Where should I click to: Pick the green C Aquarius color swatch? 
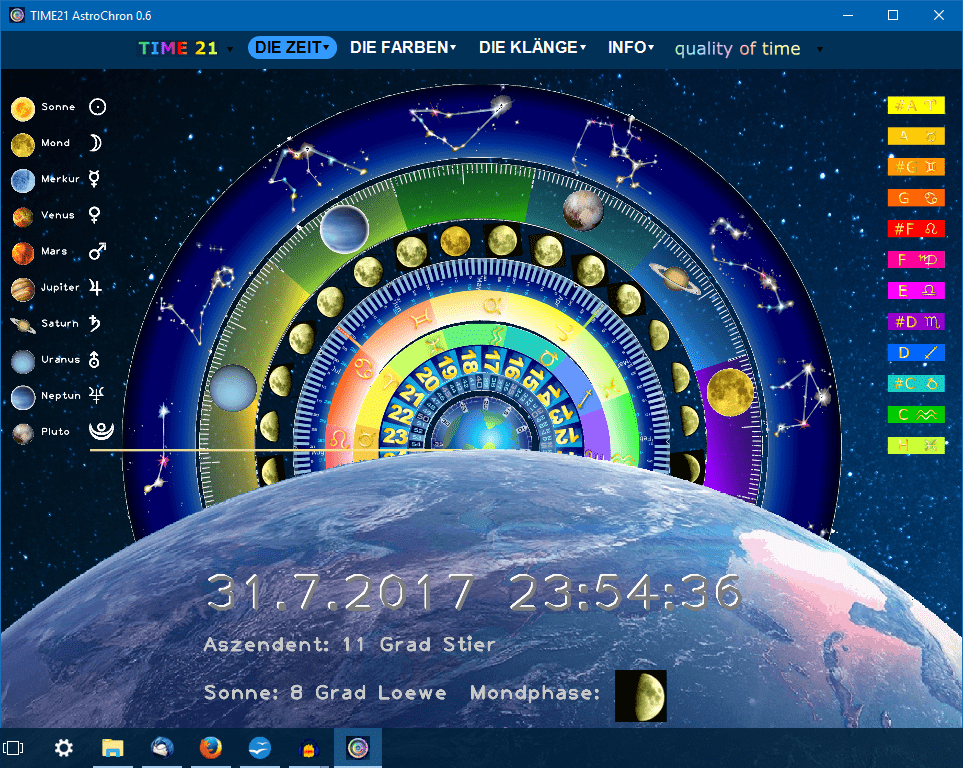(x=916, y=415)
